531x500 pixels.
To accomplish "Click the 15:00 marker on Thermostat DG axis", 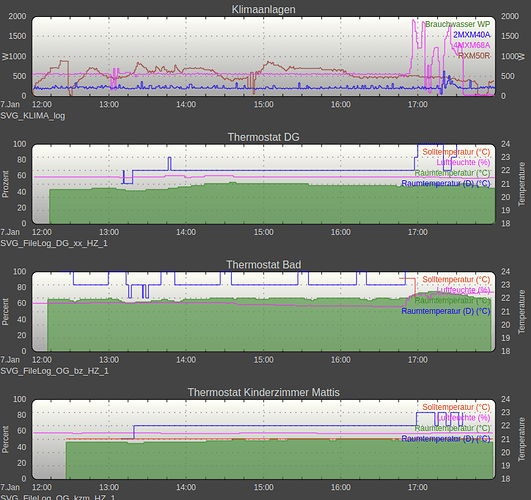I will coord(263,232).
